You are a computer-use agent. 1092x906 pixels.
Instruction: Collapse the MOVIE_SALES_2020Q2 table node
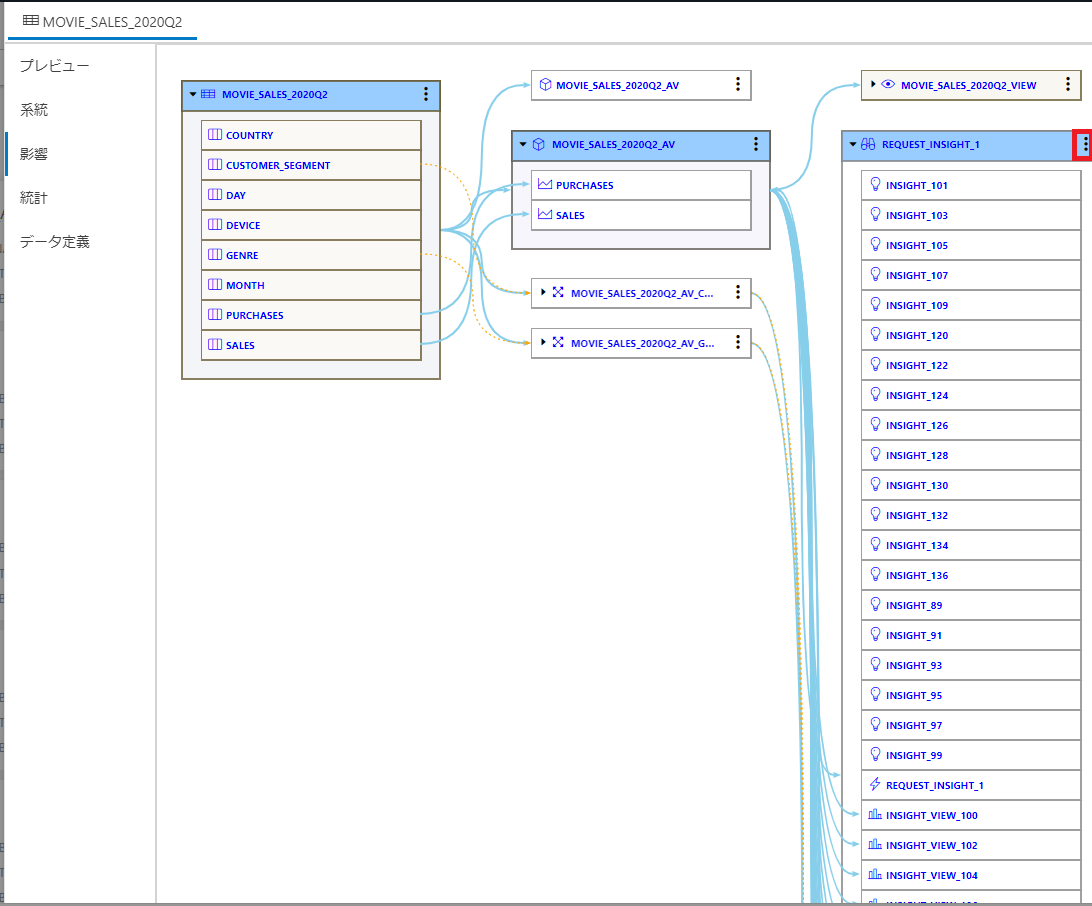193,95
